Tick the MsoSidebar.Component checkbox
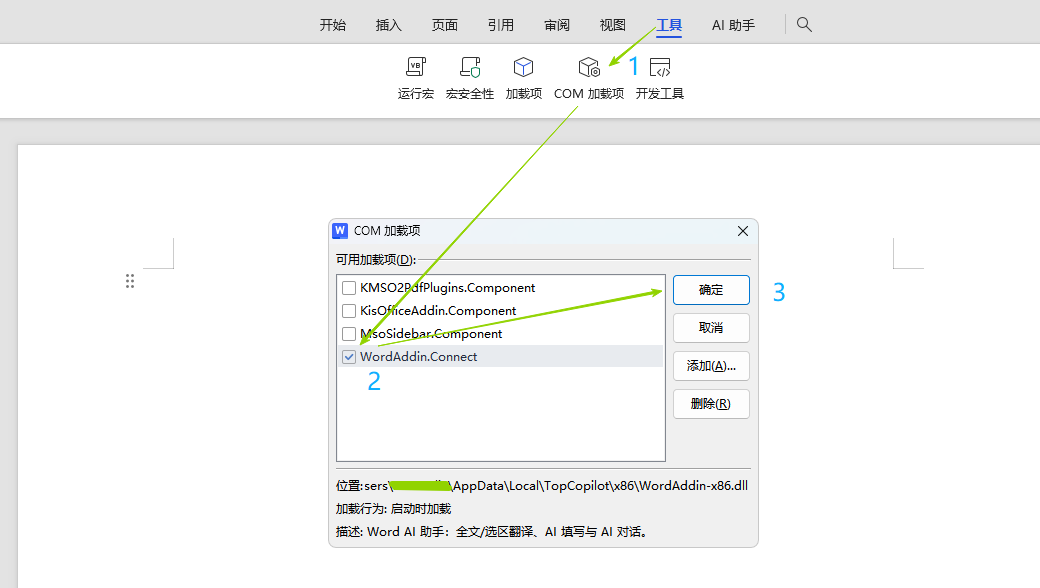 pos(349,333)
